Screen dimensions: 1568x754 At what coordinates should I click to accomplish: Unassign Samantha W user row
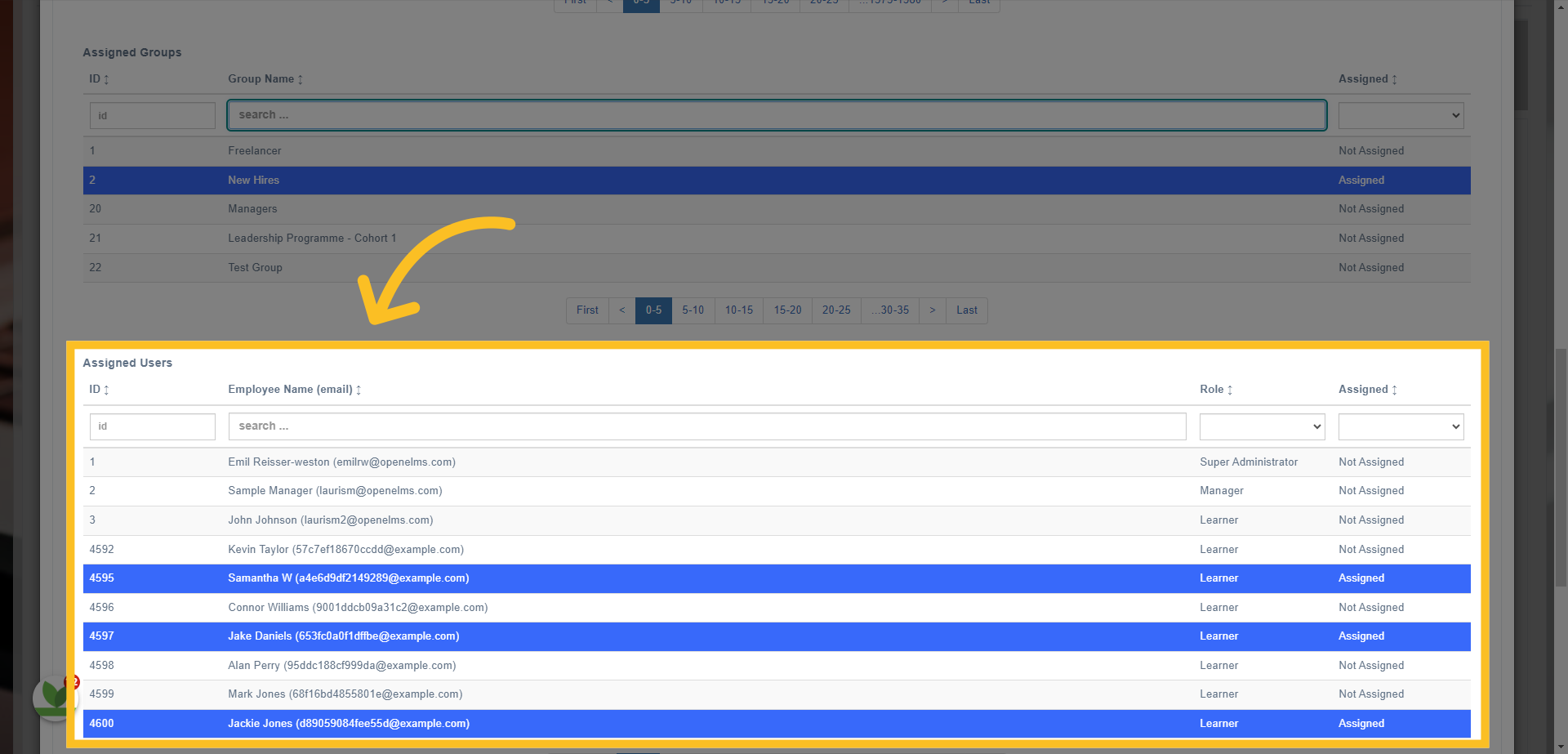coord(777,578)
